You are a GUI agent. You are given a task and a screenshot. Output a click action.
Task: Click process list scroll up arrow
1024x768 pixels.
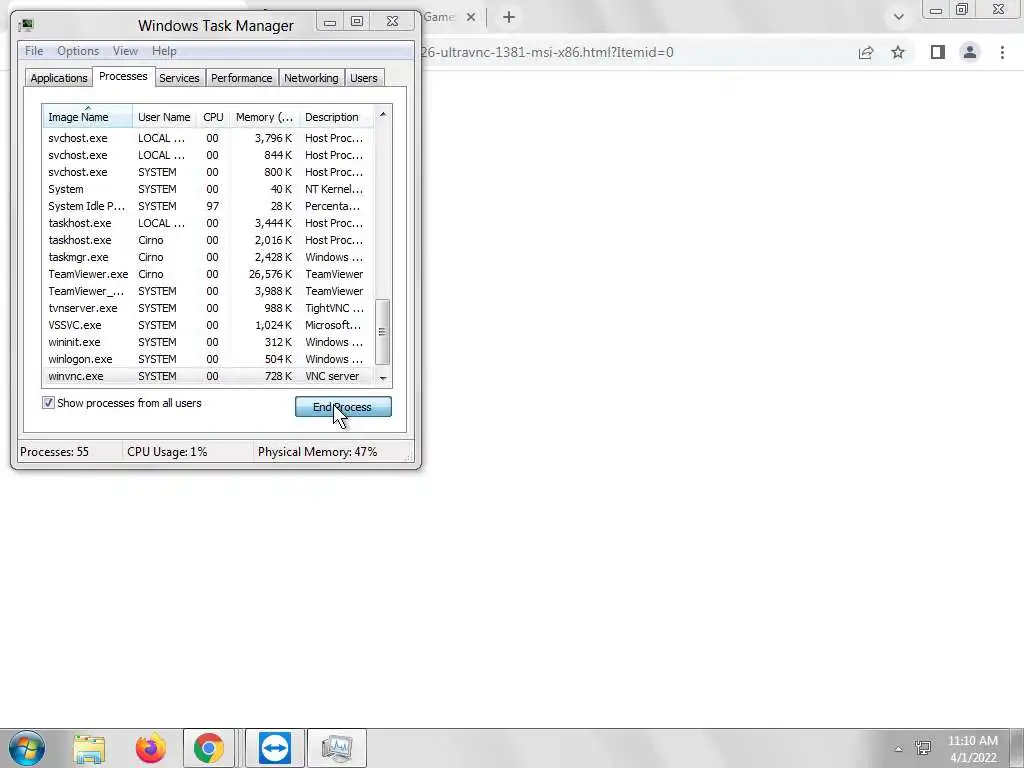(383, 114)
